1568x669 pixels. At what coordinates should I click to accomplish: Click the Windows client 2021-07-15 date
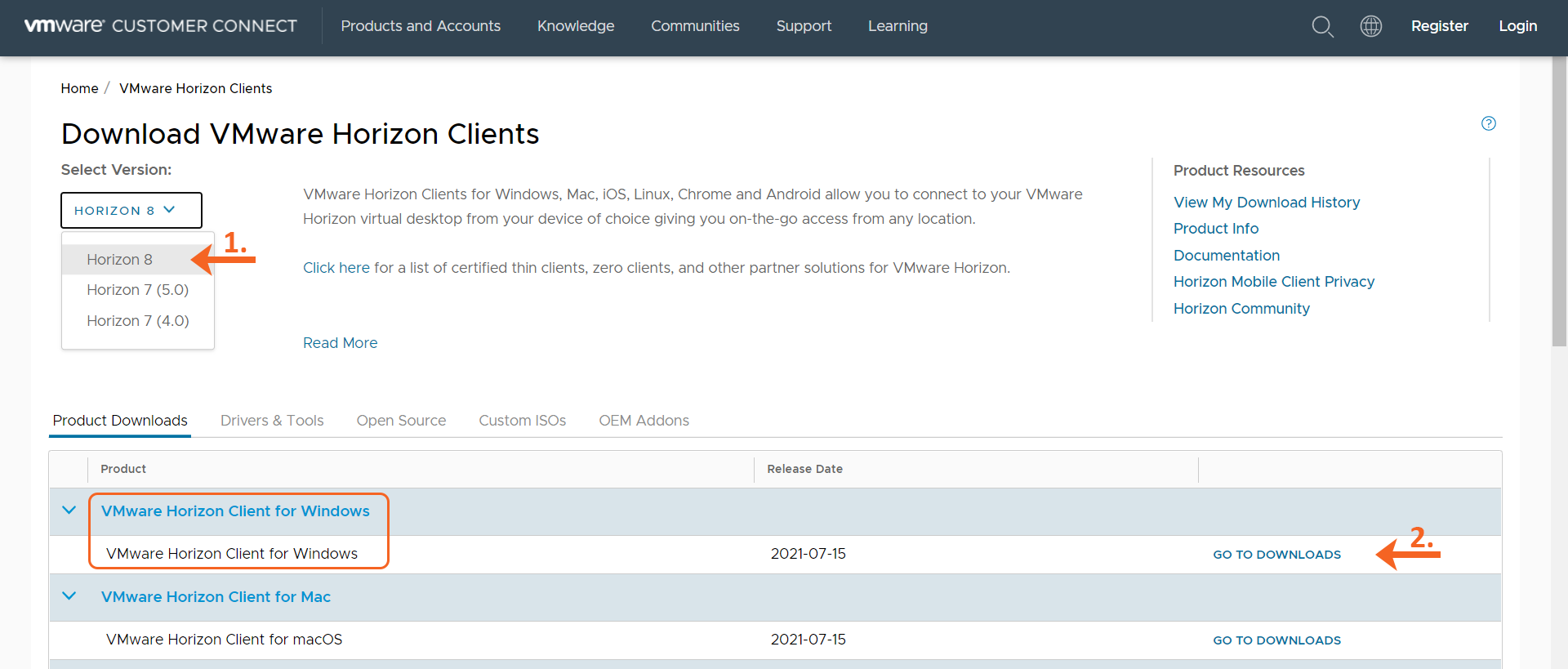808,554
